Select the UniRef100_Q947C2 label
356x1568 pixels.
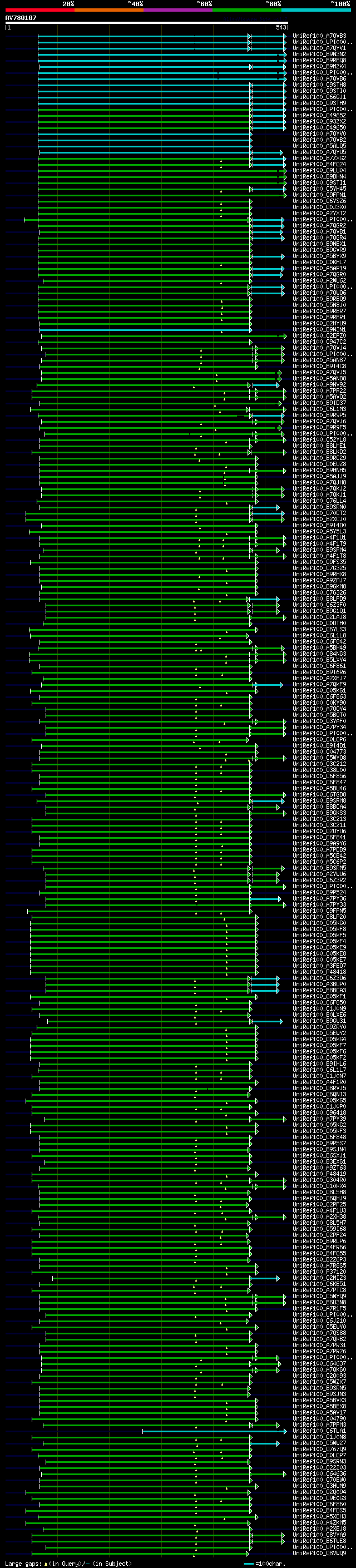click(319, 342)
